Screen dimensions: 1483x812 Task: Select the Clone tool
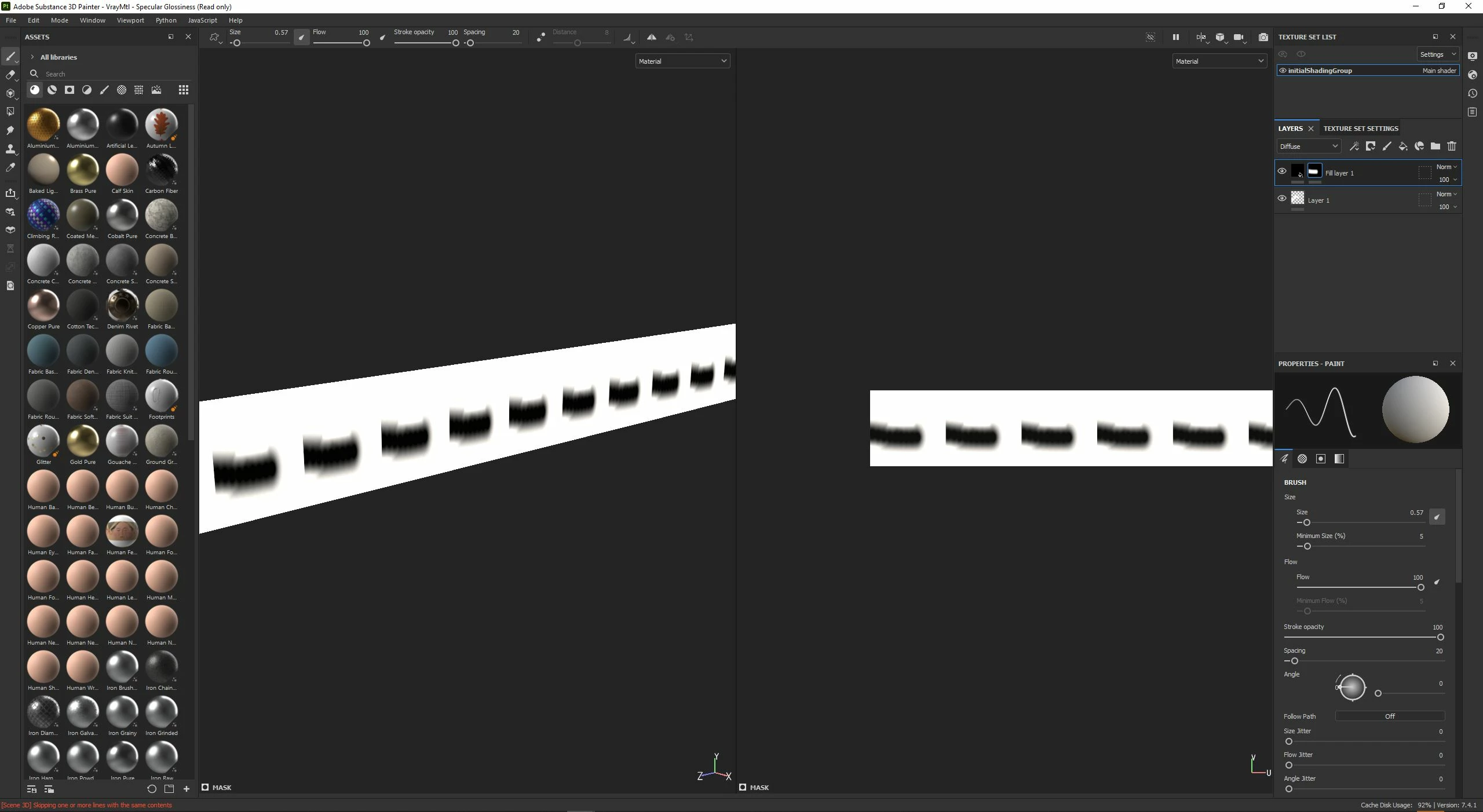click(10, 149)
